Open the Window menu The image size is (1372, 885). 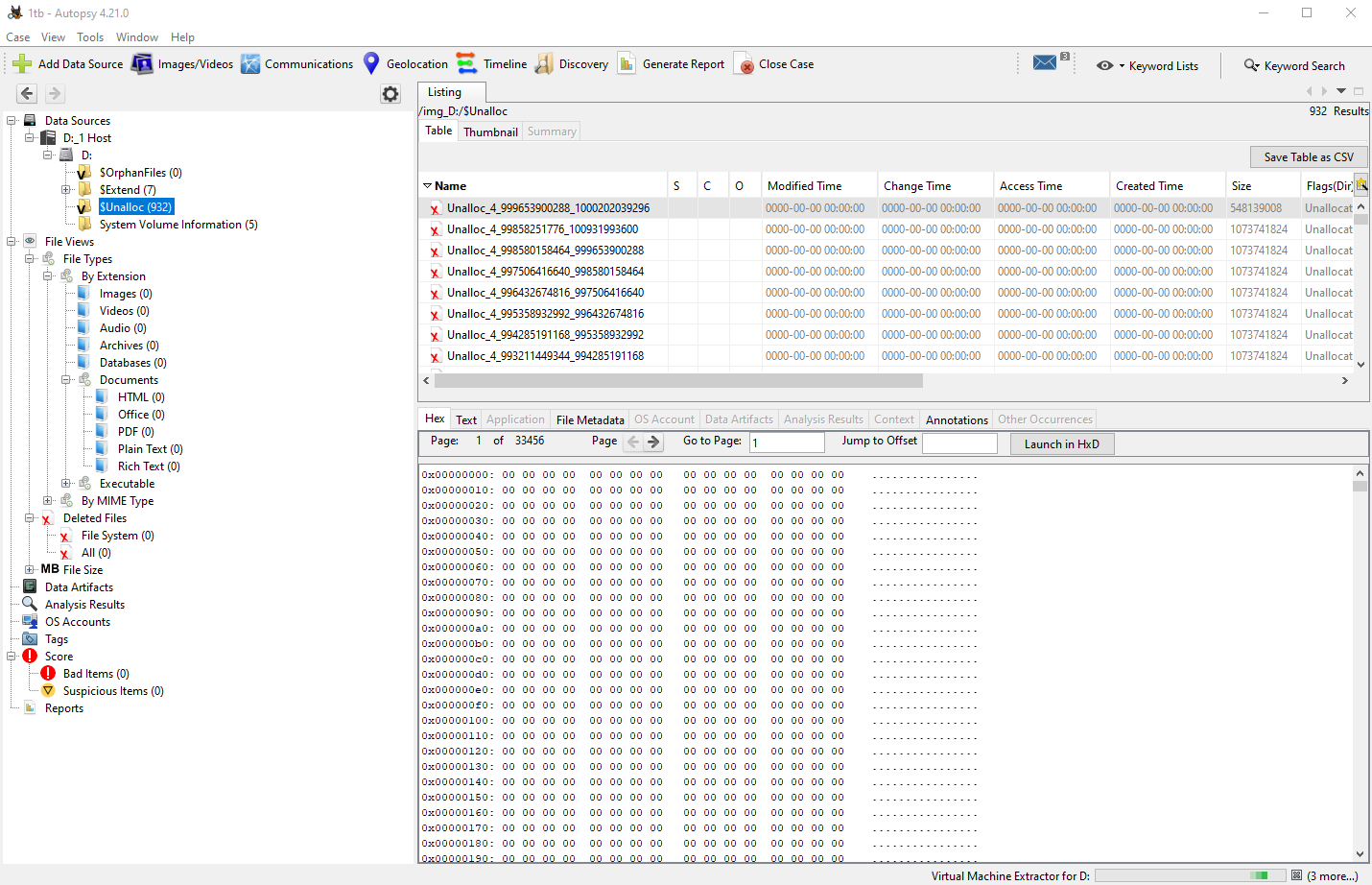click(137, 37)
